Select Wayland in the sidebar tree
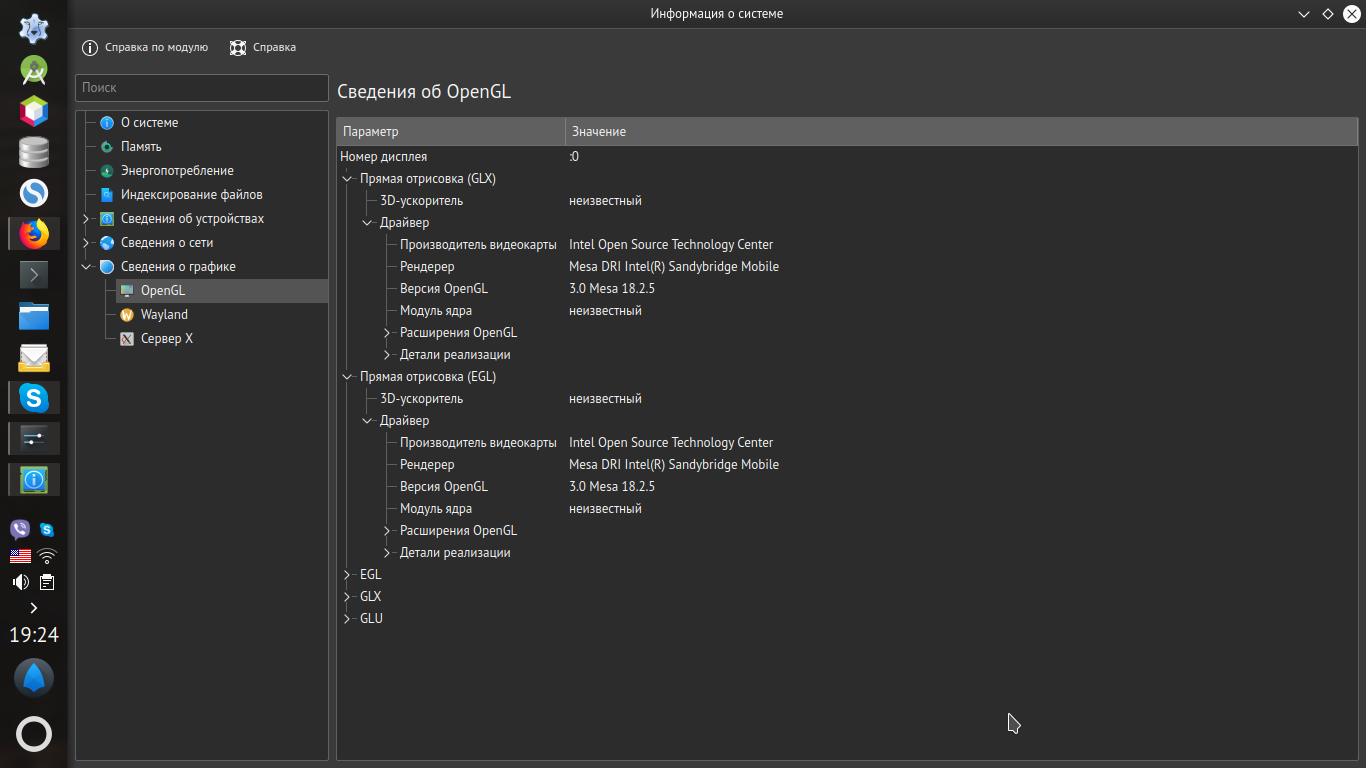This screenshot has width=1366, height=768. [x=164, y=315]
